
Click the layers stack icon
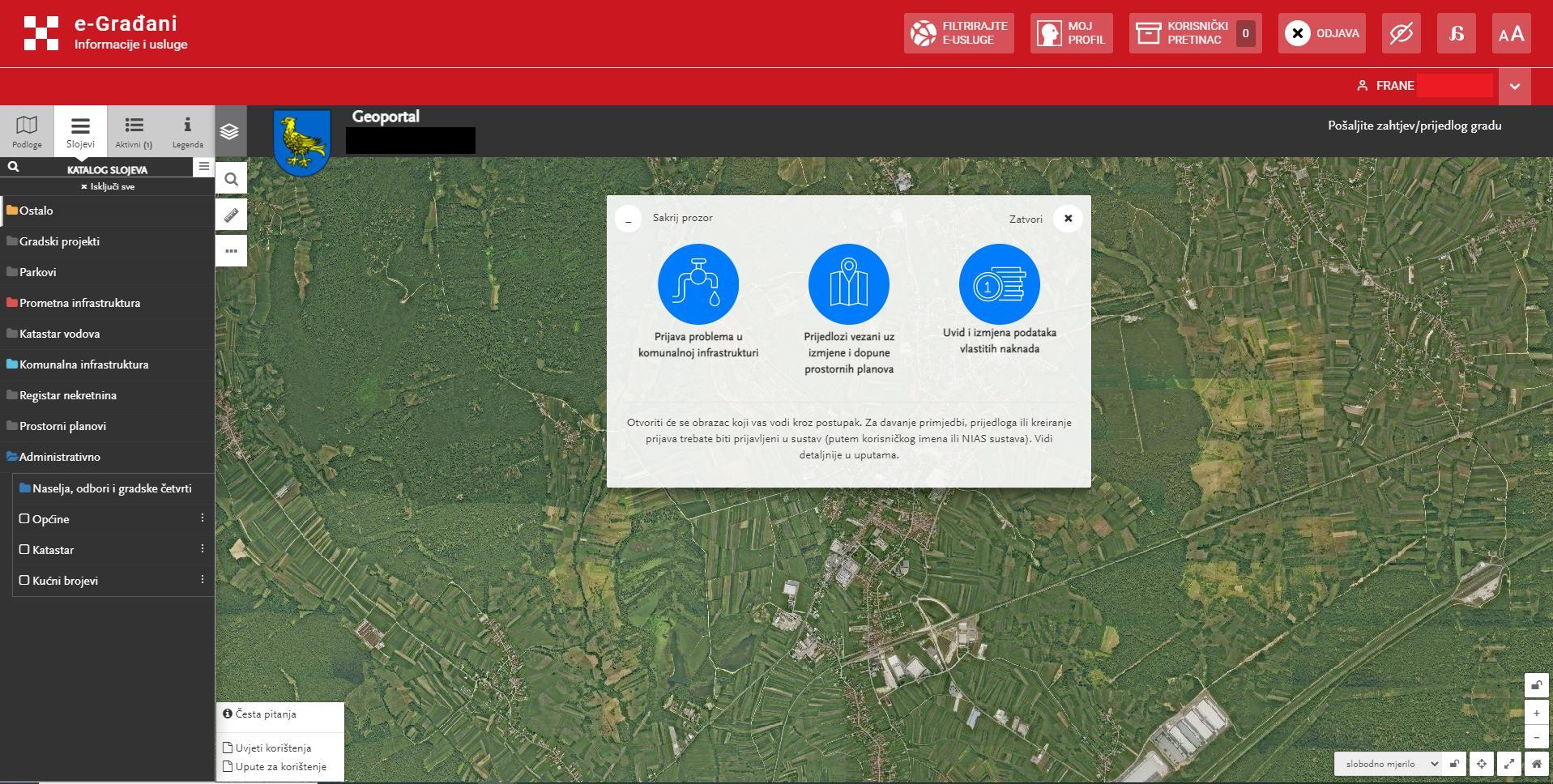coord(230,131)
